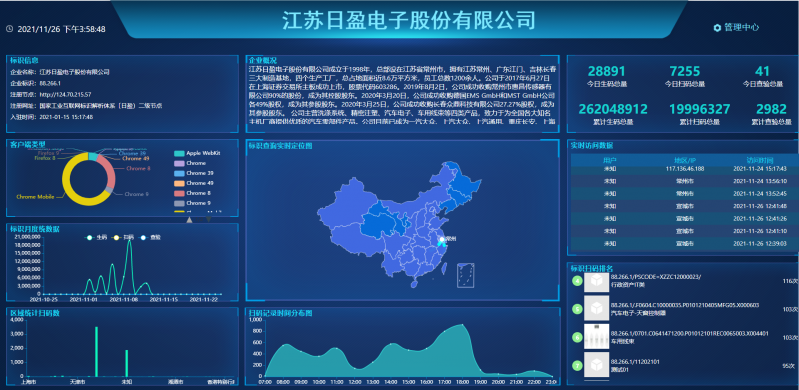The width and height of the screenshot is (799, 390).
Task: Click the clock icon beside the date
Action: (x=10, y=29)
